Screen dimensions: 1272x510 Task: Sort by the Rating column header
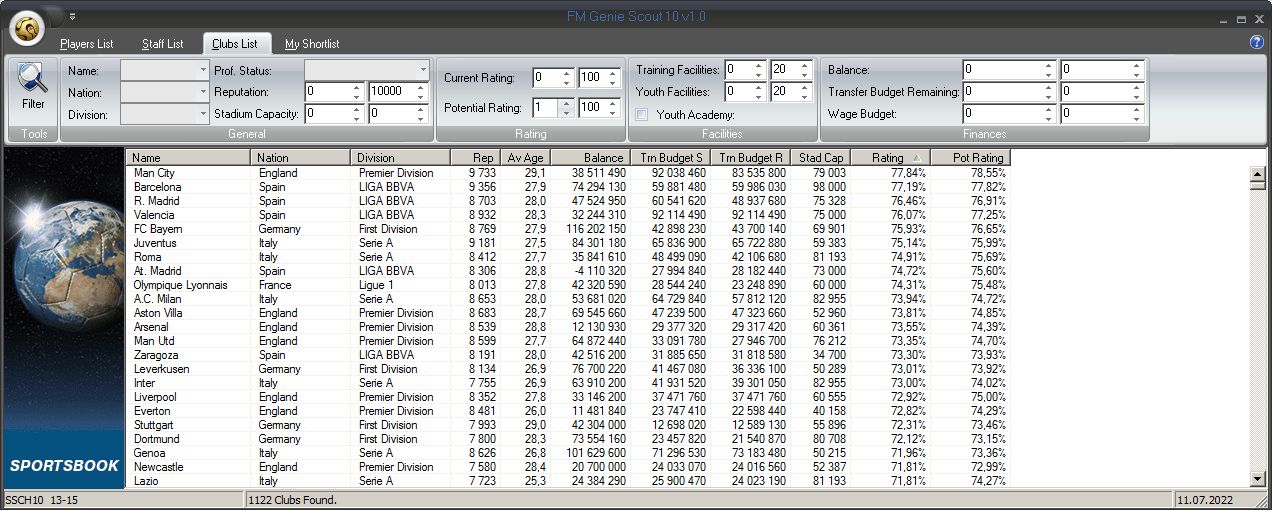(x=889, y=158)
